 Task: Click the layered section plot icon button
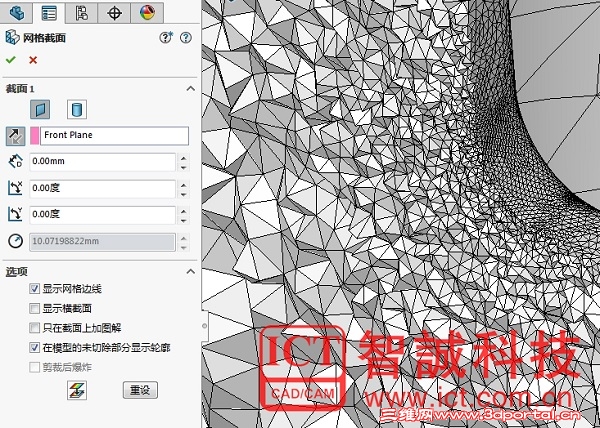click(77, 390)
